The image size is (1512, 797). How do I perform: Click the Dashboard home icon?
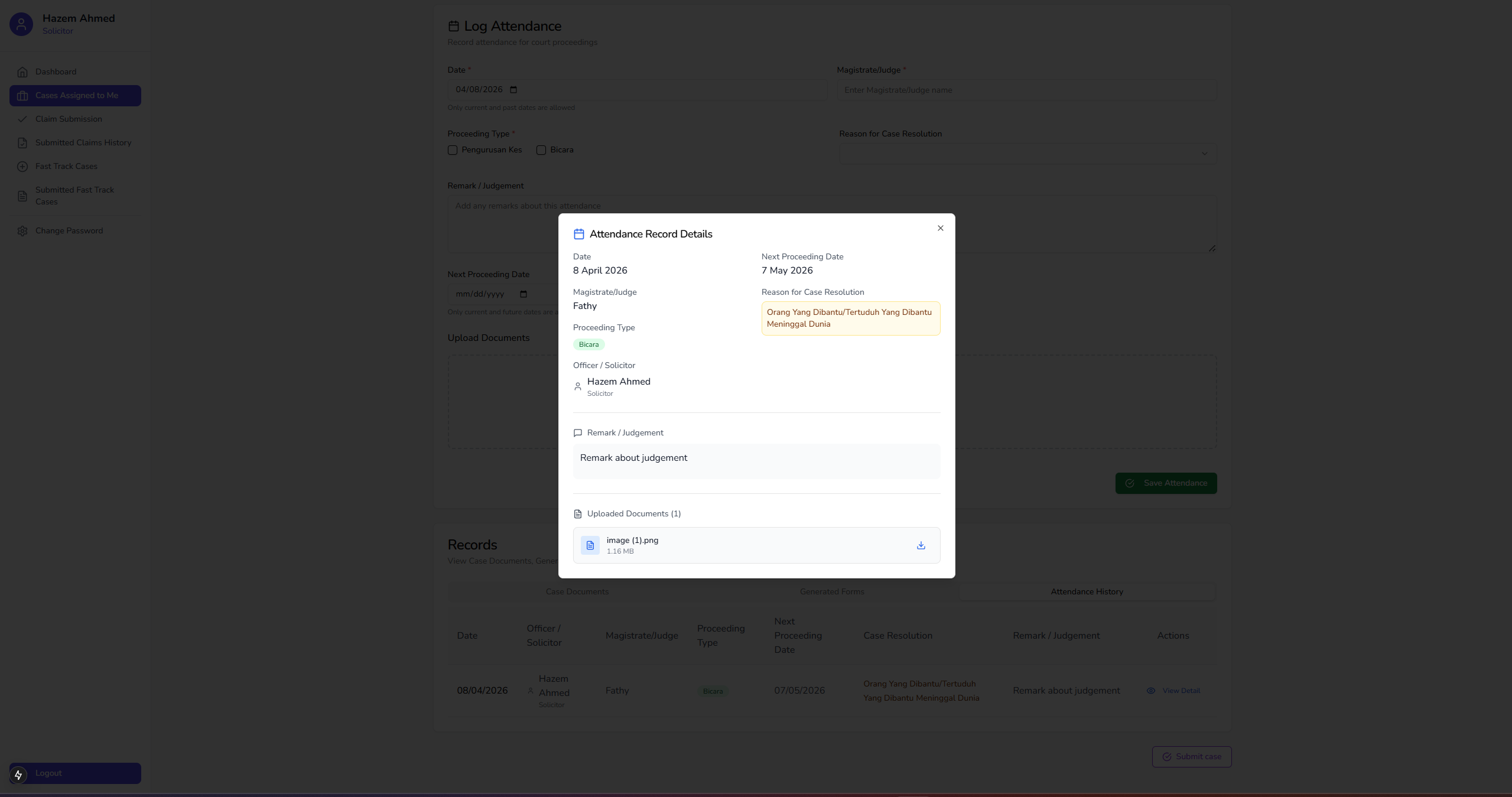[22, 72]
